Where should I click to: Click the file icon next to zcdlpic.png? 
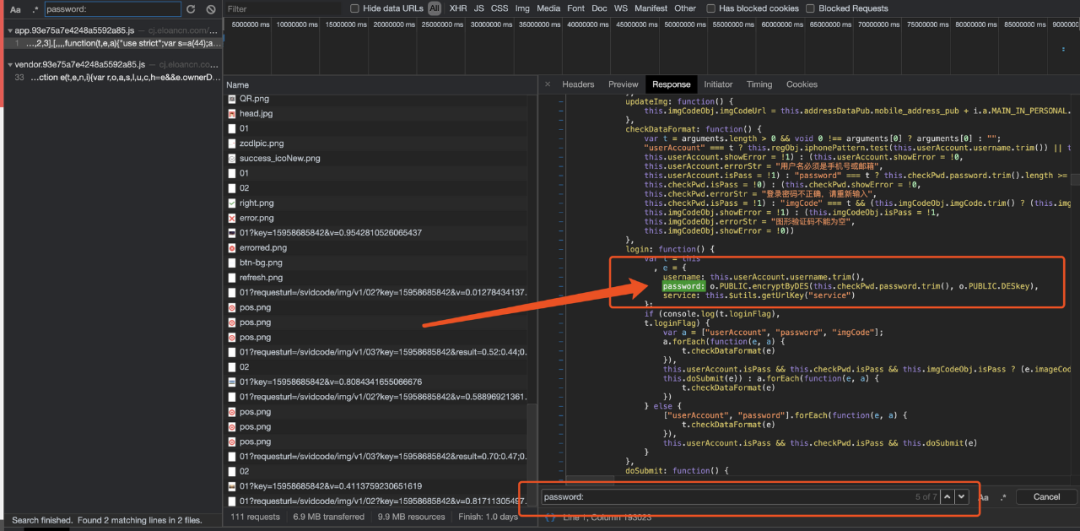point(232,143)
